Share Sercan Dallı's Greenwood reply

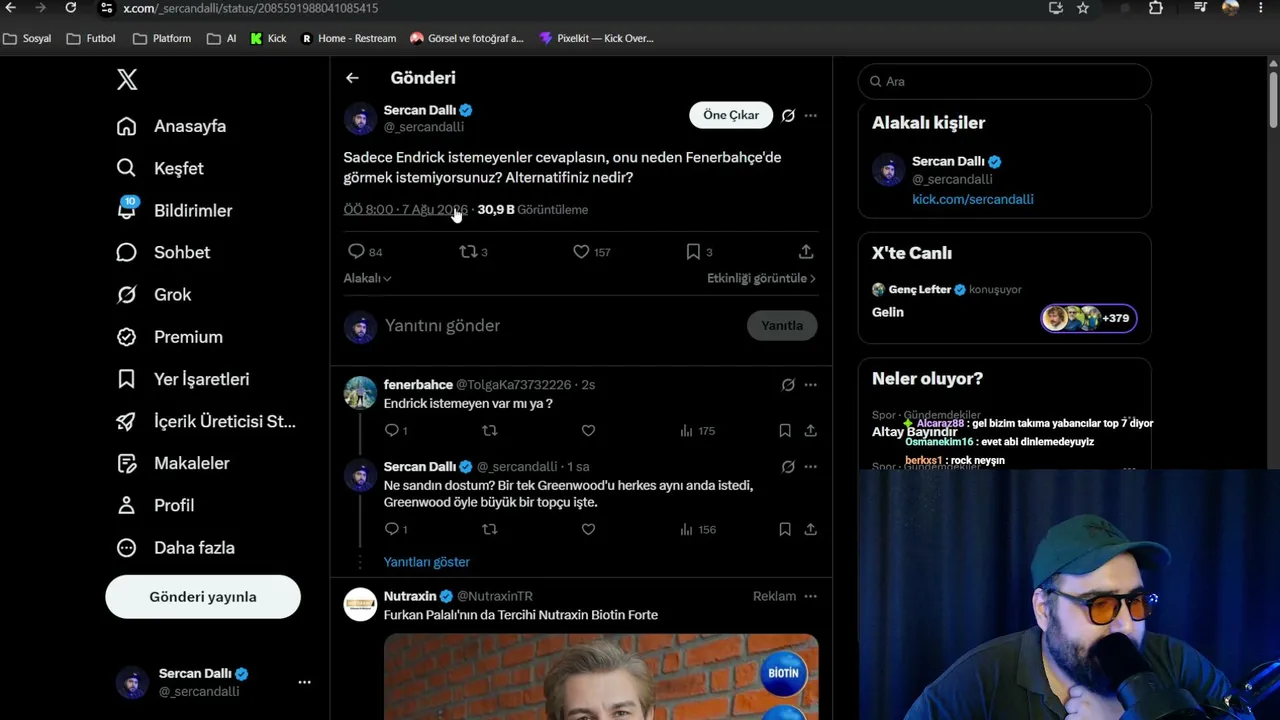810,529
